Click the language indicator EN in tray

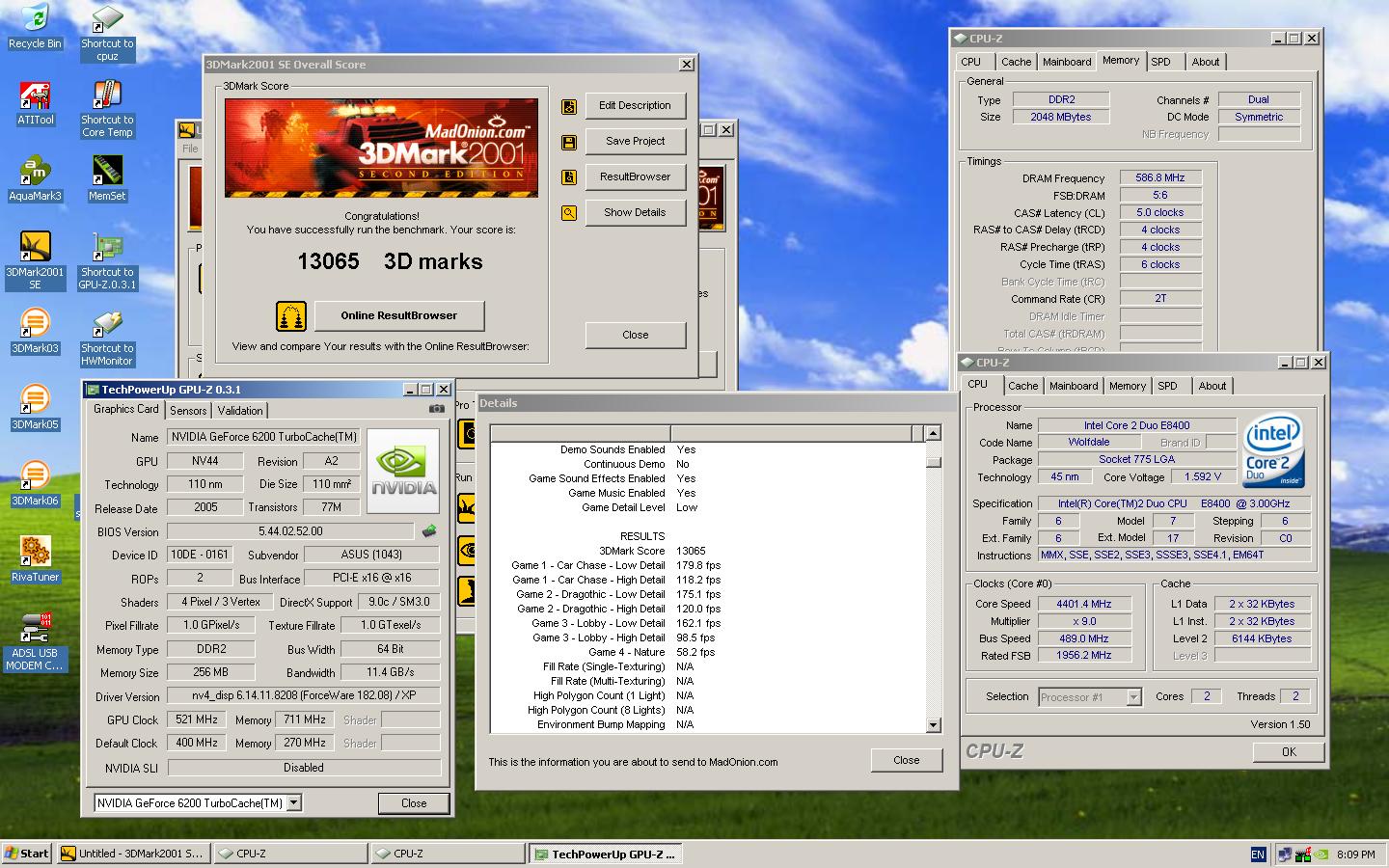point(1258,854)
